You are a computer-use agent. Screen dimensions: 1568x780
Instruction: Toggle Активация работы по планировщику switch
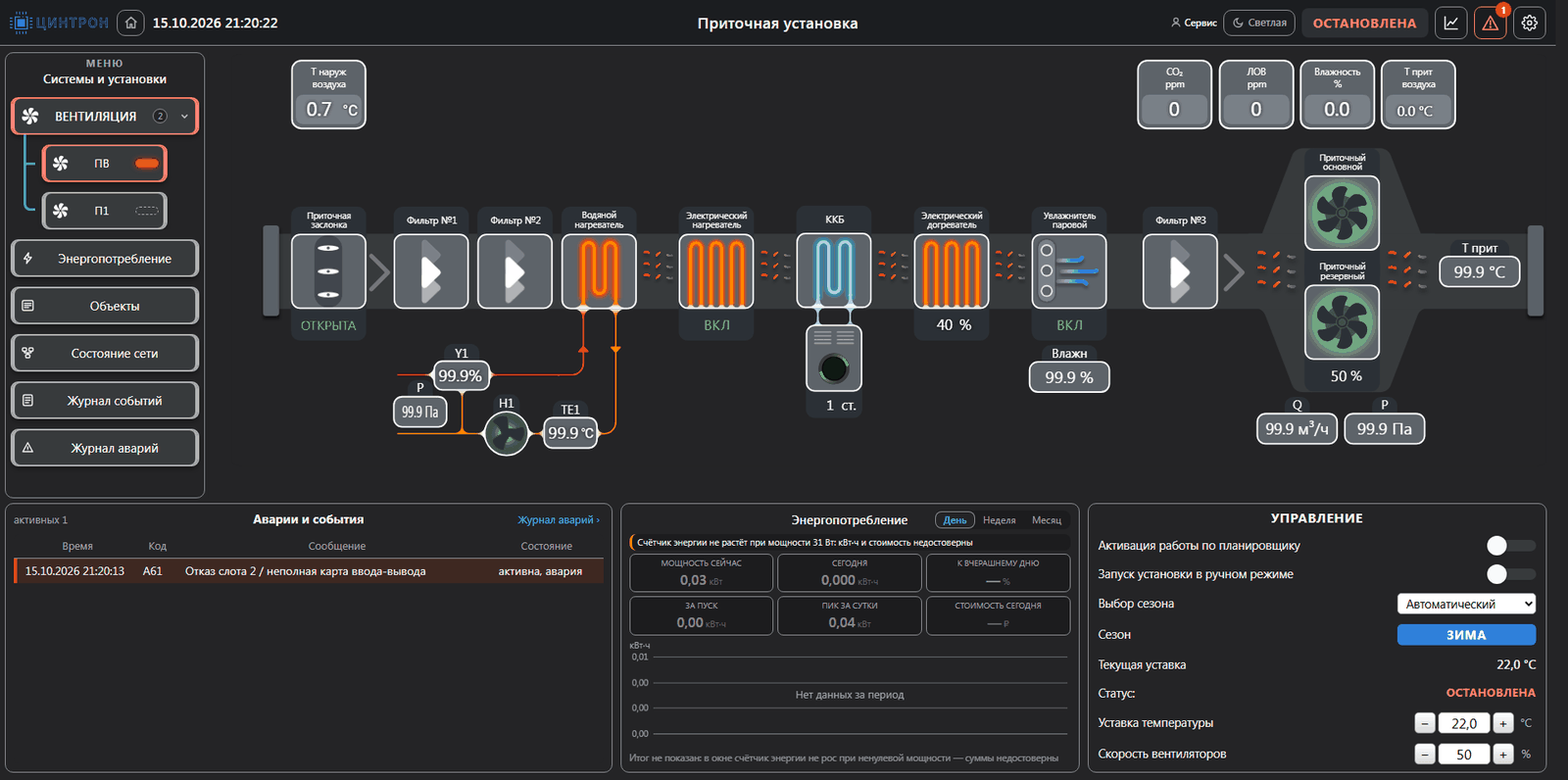click(1510, 545)
